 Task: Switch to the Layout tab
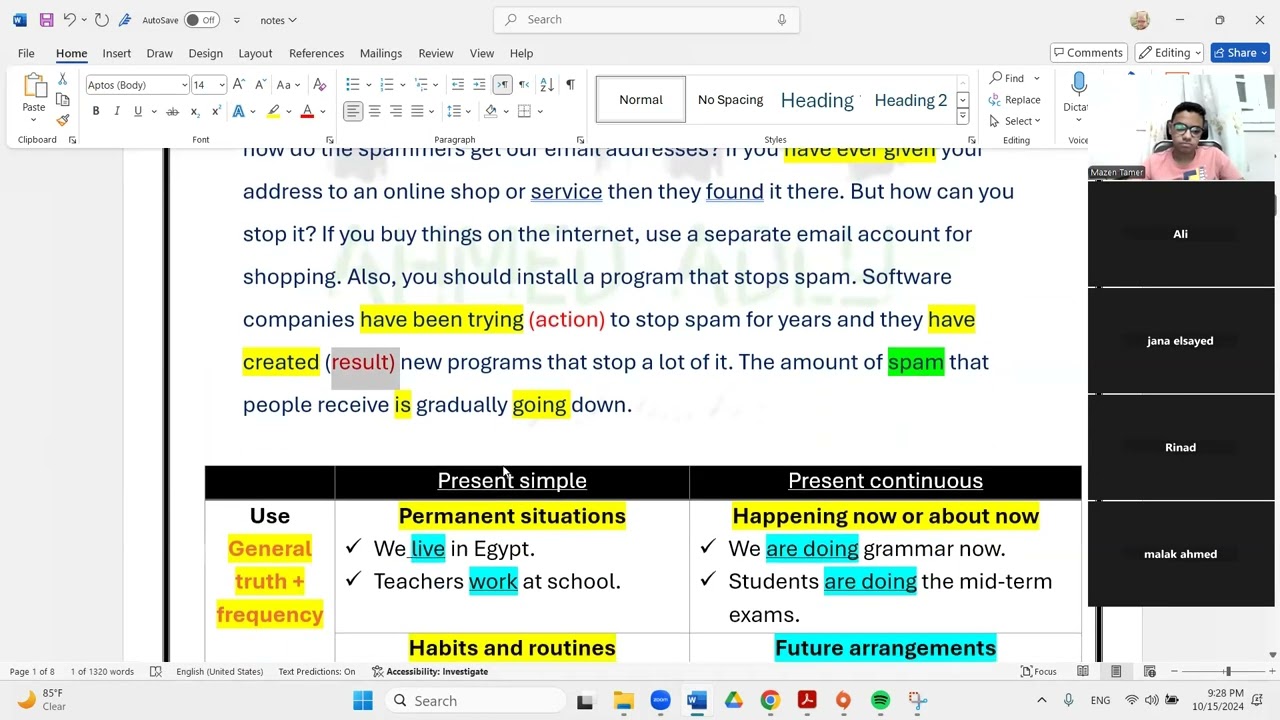[x=255, y=53]
